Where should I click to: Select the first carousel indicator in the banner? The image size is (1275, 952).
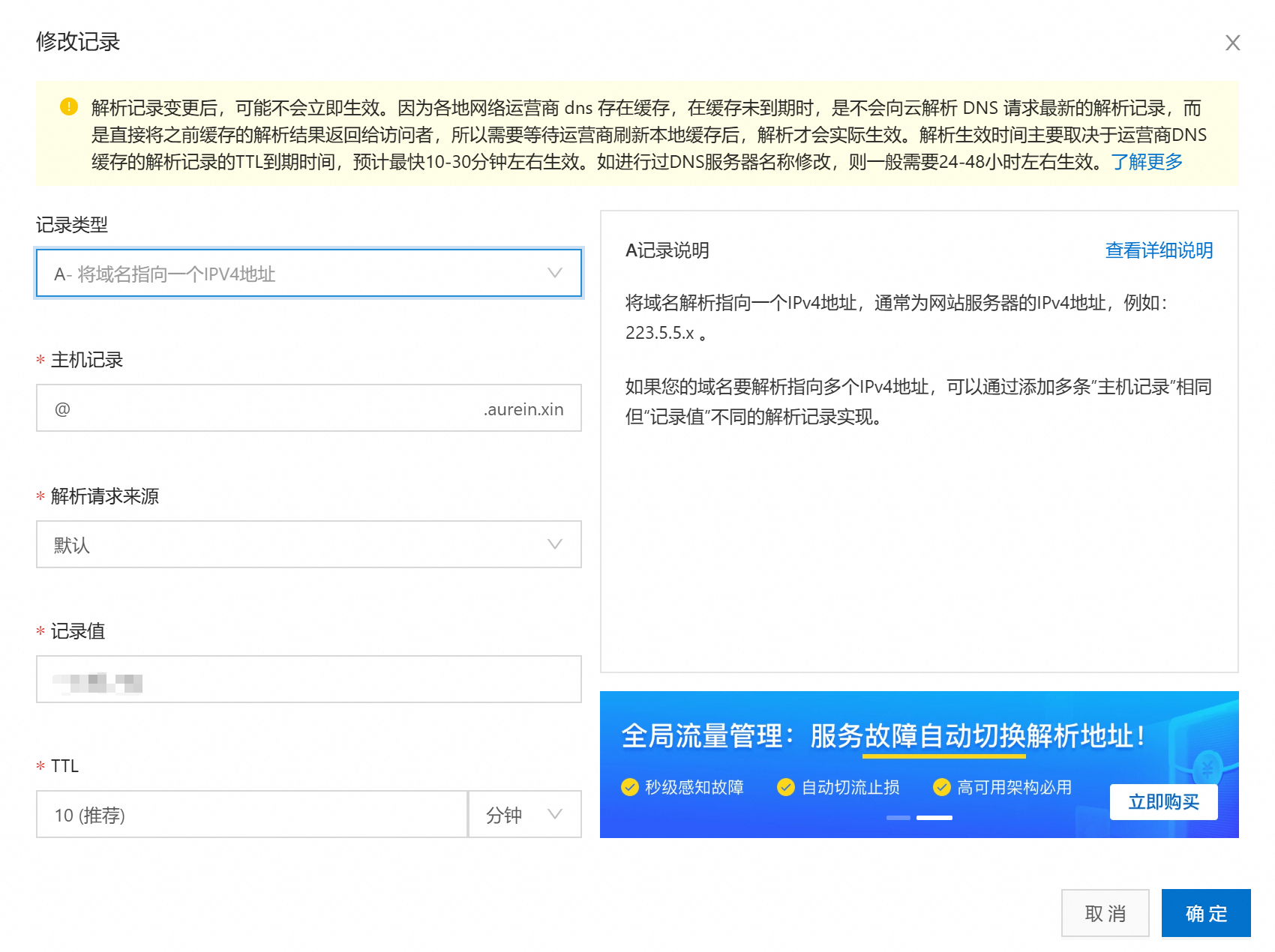(x=898, y=818)
